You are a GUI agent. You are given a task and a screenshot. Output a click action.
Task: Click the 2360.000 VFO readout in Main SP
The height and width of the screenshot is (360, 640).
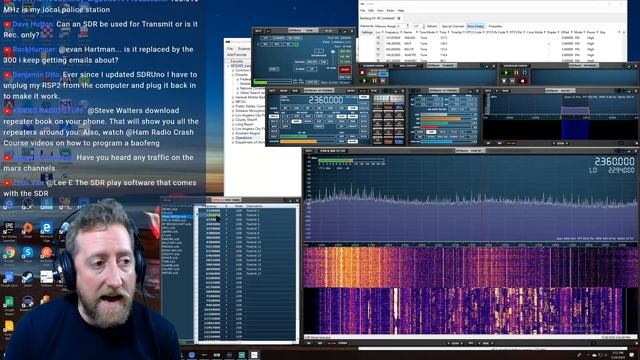[614, 161]
